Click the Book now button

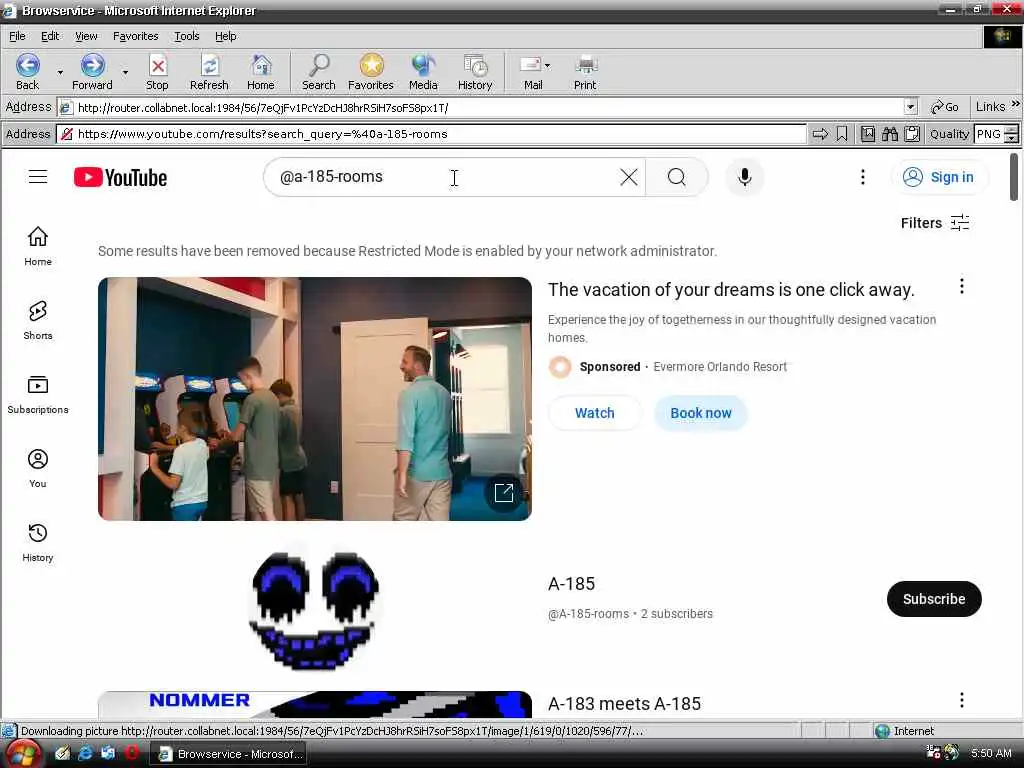pyautogui.click(x=701, y=413)
